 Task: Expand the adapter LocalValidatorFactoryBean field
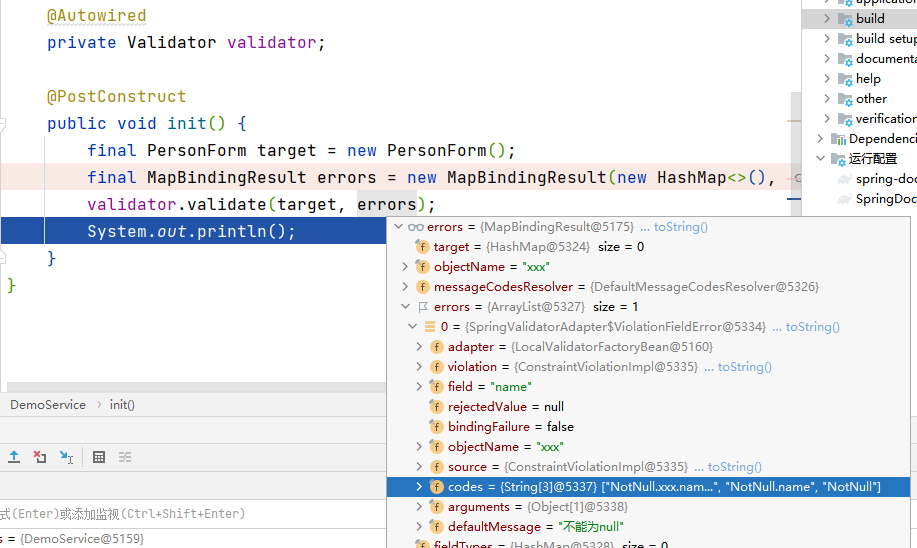tap(419, 347)
